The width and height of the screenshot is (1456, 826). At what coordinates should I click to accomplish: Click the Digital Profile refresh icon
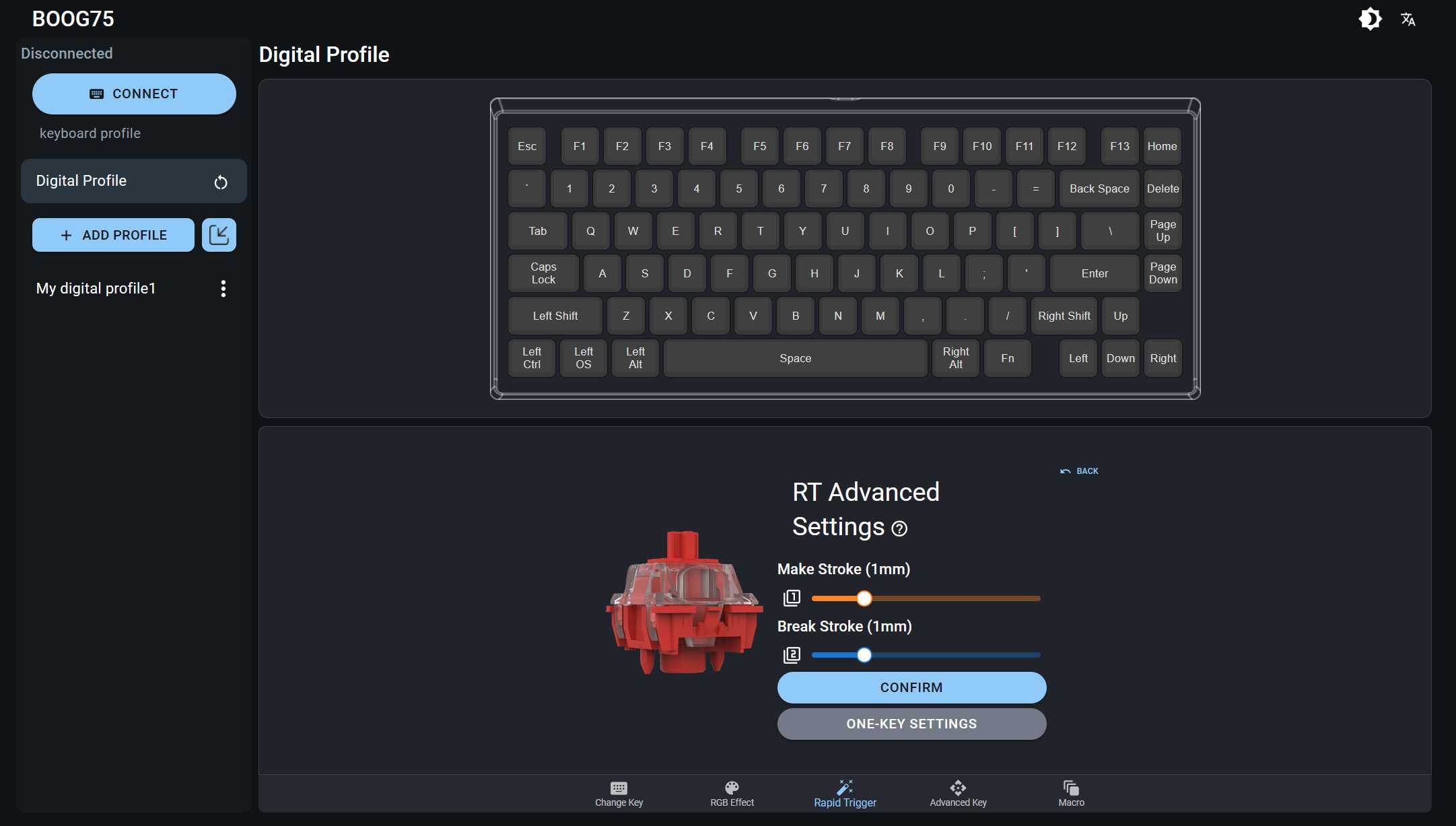pos(220,181)
